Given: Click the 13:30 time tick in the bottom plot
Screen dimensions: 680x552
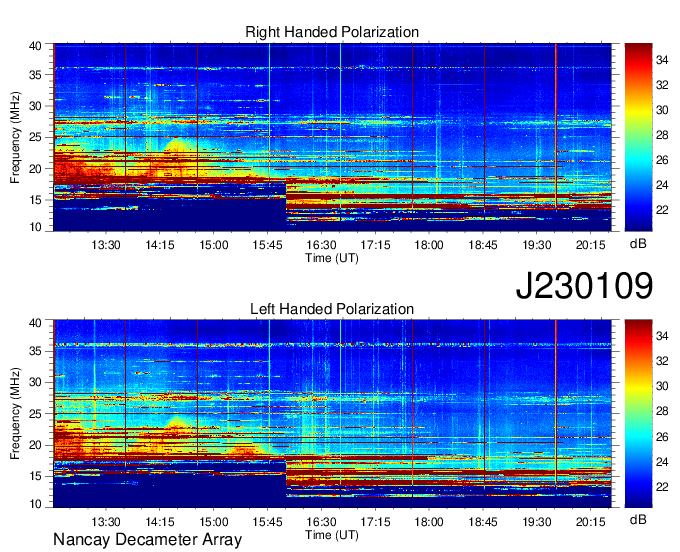Looking at the screenshot, I should [106, 522].
